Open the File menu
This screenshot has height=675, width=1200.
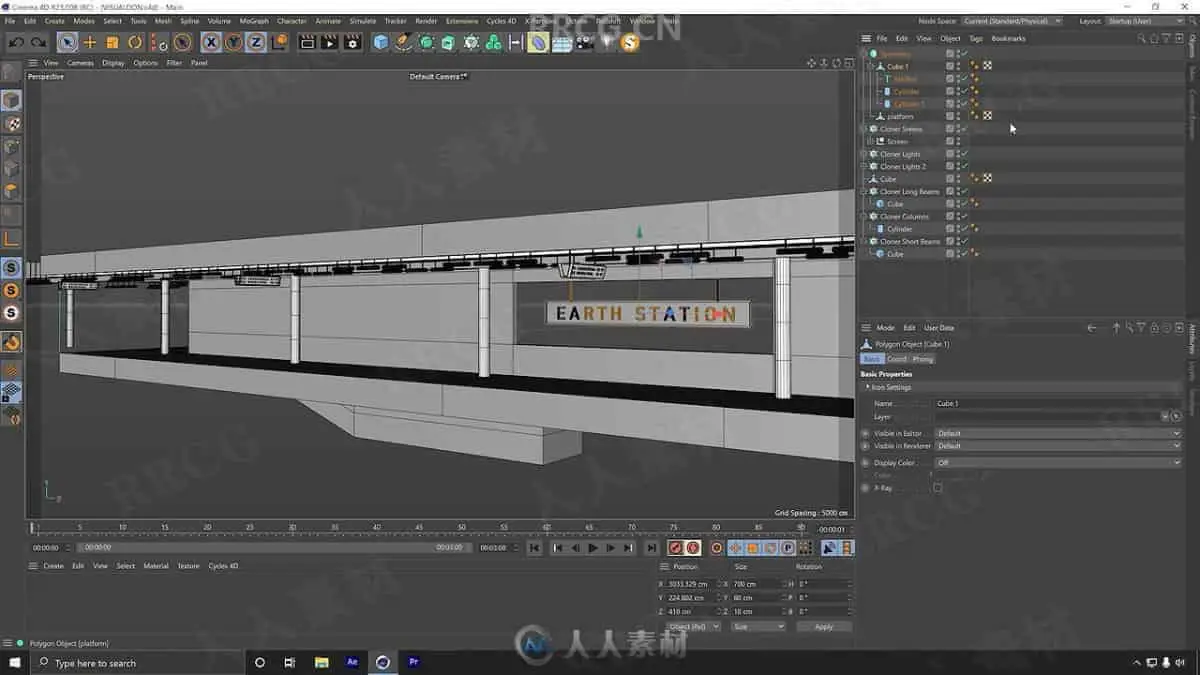[10, 21]
